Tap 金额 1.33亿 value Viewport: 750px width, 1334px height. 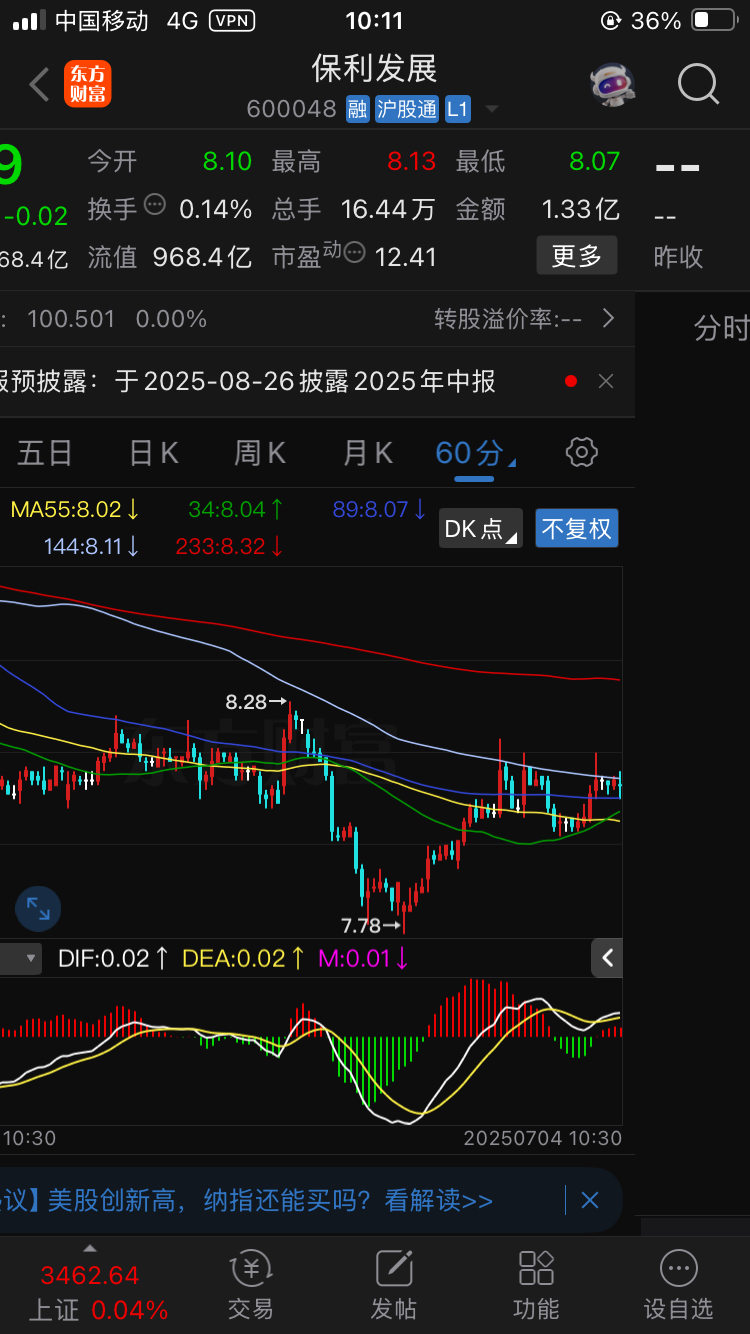tap(581, 209)
